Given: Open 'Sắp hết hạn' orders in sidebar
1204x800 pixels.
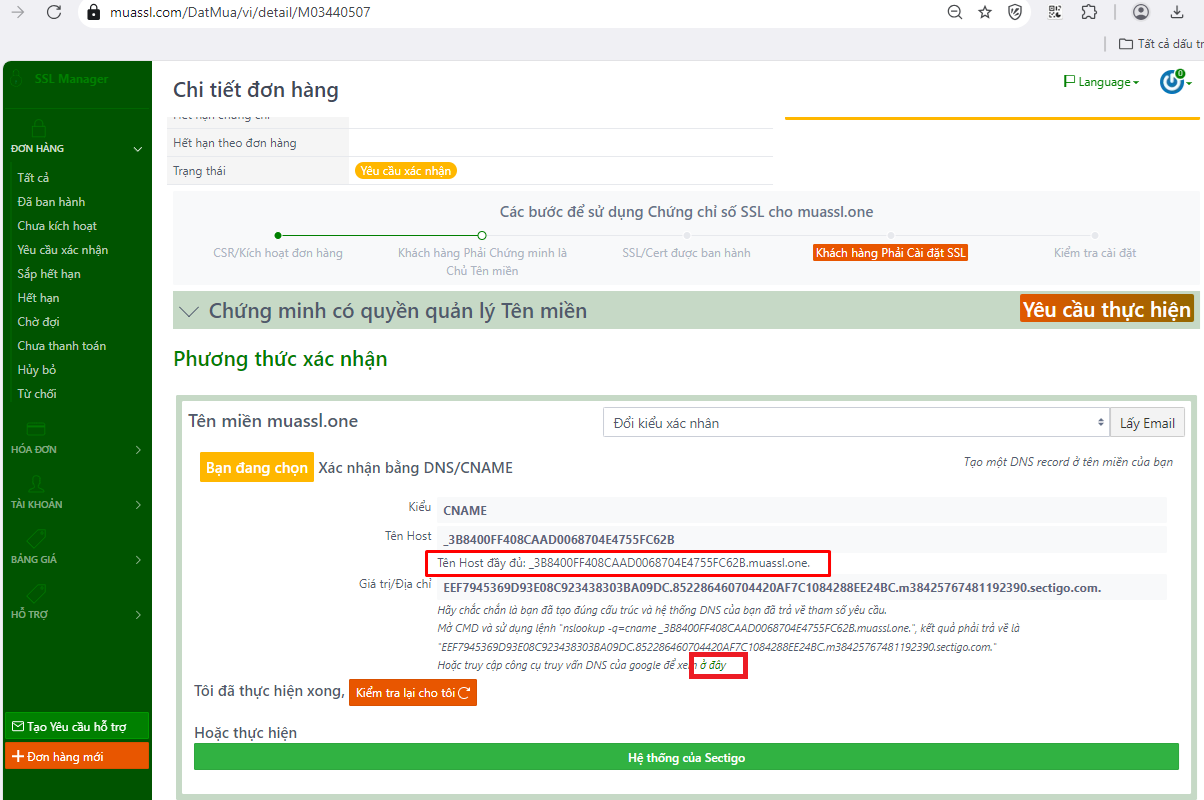Looking at the screenshot, I should 49,274.
